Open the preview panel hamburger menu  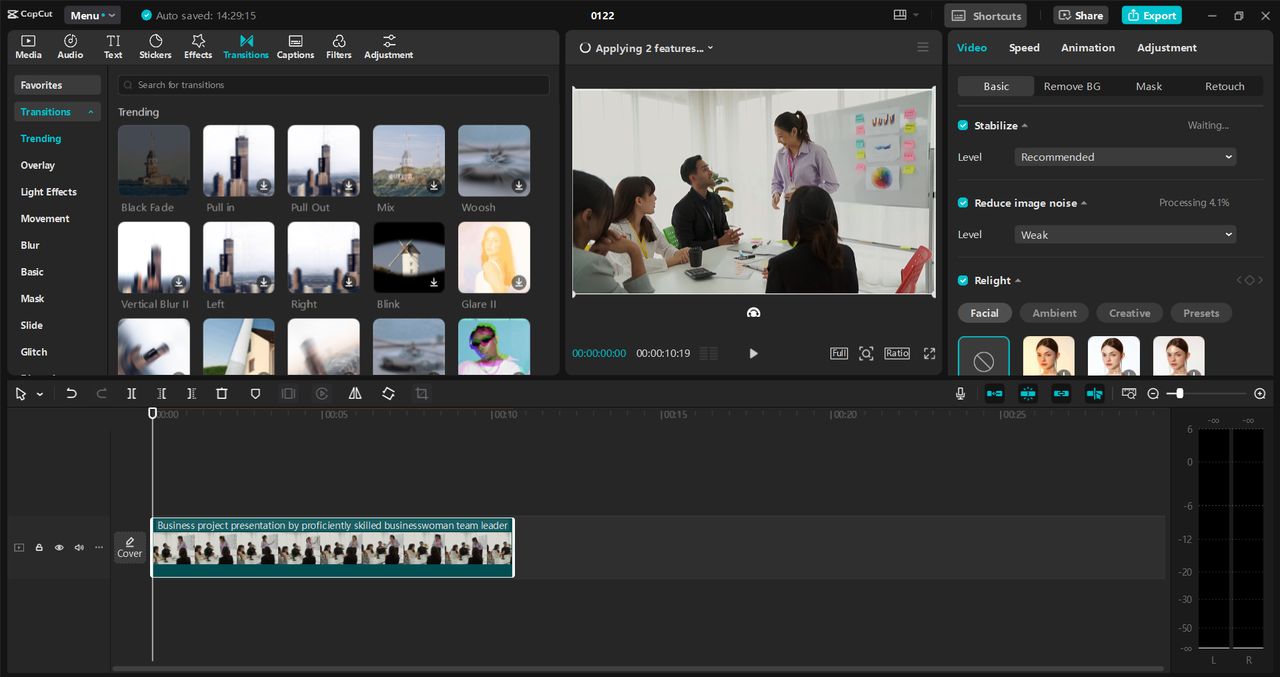click(x=923, y=47)
